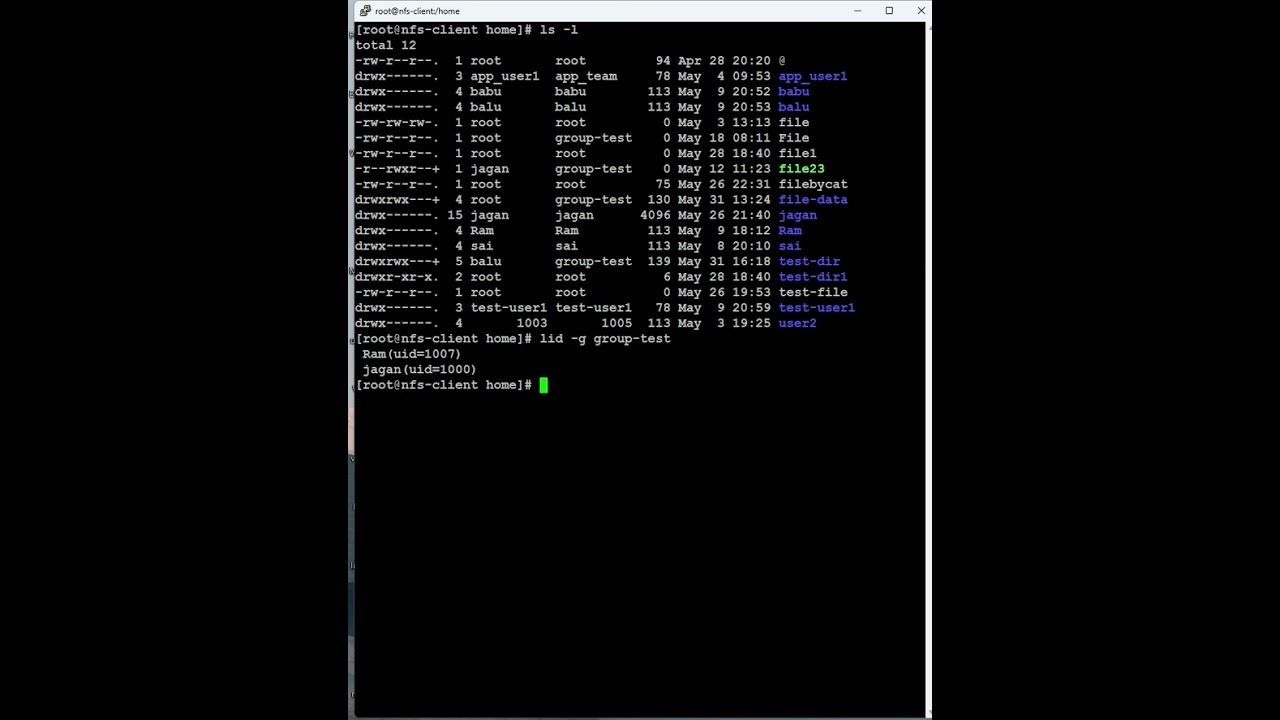Select the 'app_user1' directory name
Image resolution: width=1280 pixels, height=720 pixels.
click(x=812, y=76)
